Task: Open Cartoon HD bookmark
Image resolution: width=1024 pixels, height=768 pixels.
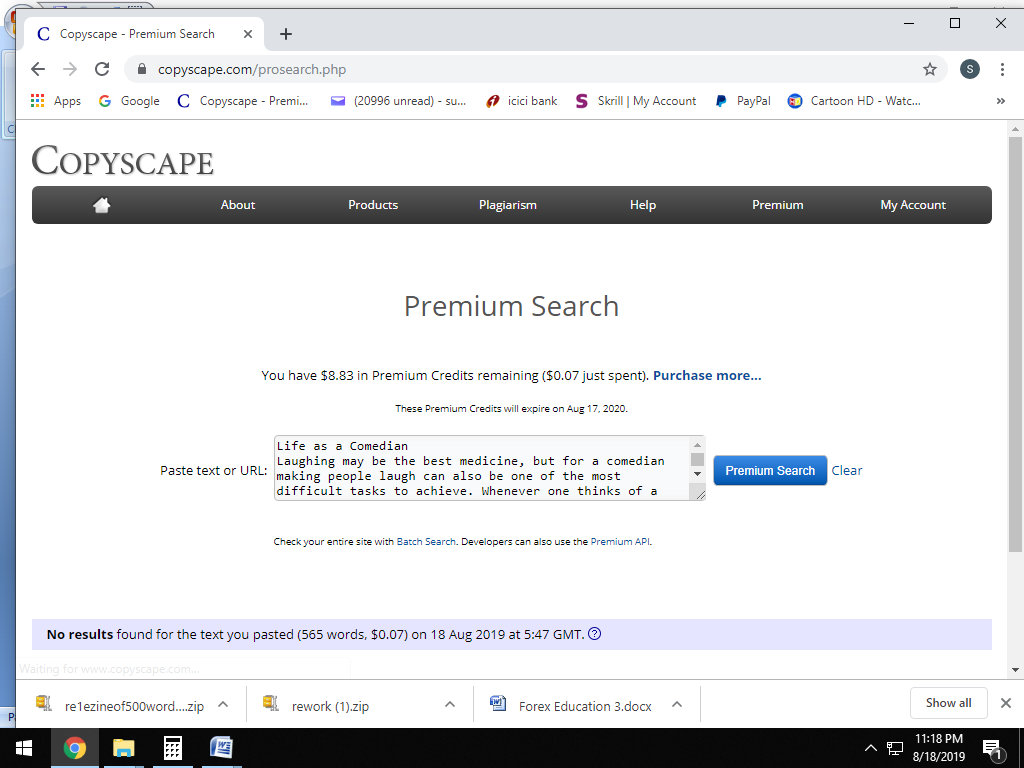Action: pos(854,101)
